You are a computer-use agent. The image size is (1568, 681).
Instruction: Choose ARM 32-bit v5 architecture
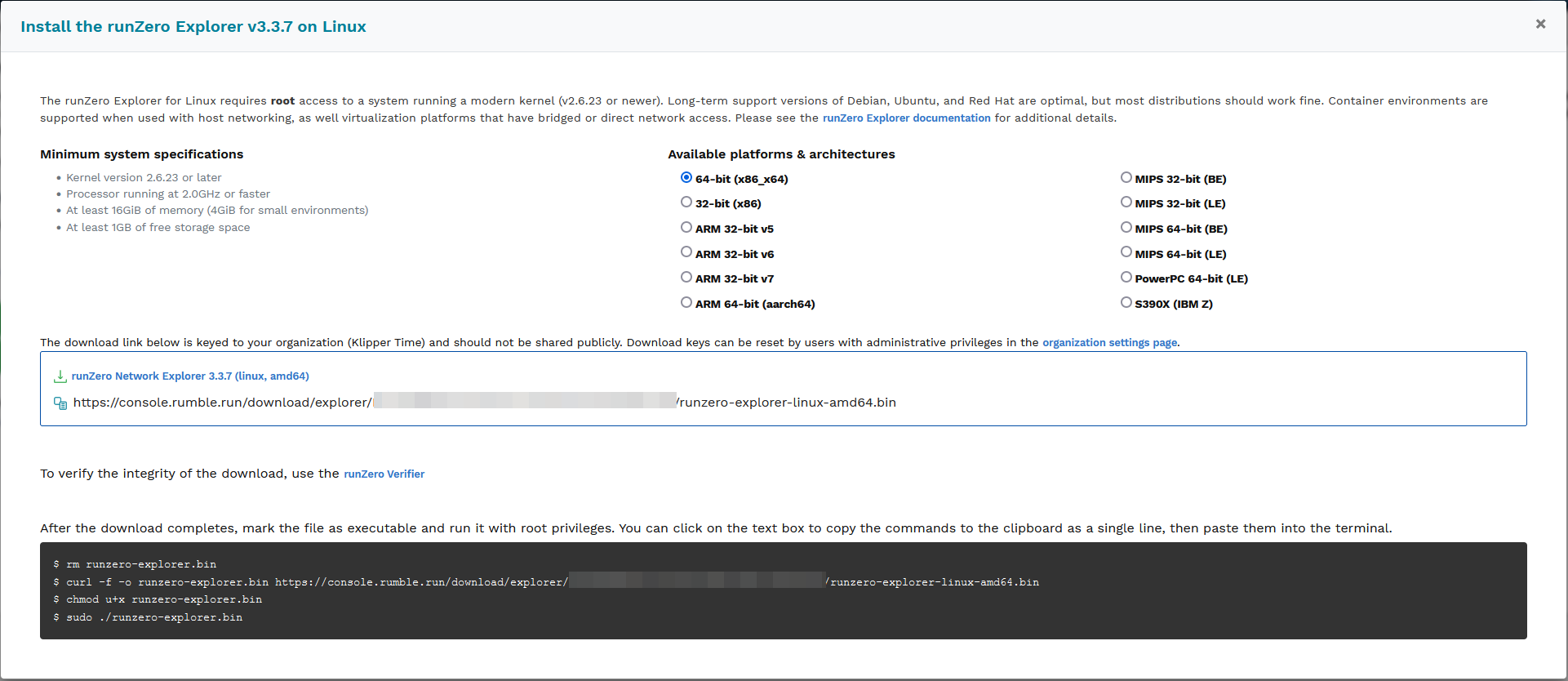pos(686,227)
